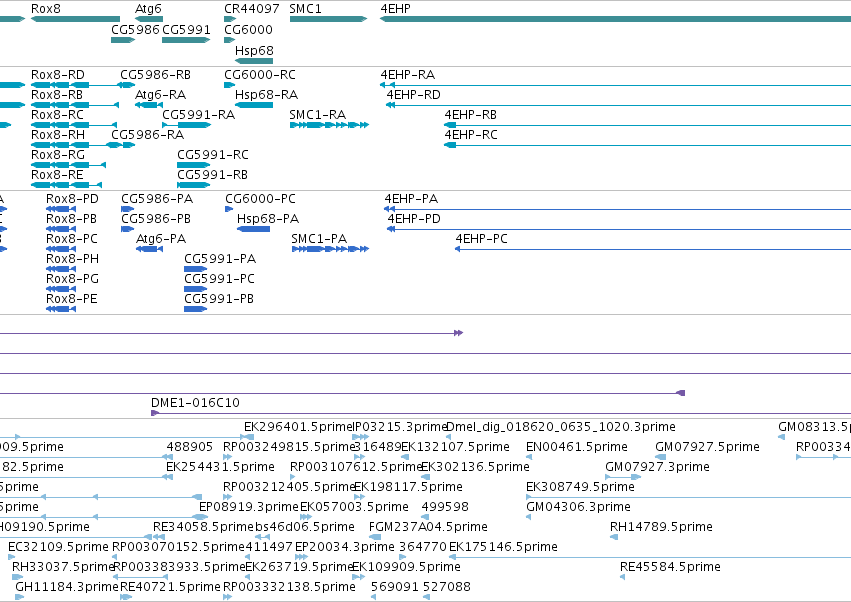This screenshot has width=851, height=602.
Task: Select the Atg6-PA protein label
Action: (x=161, y=239)
